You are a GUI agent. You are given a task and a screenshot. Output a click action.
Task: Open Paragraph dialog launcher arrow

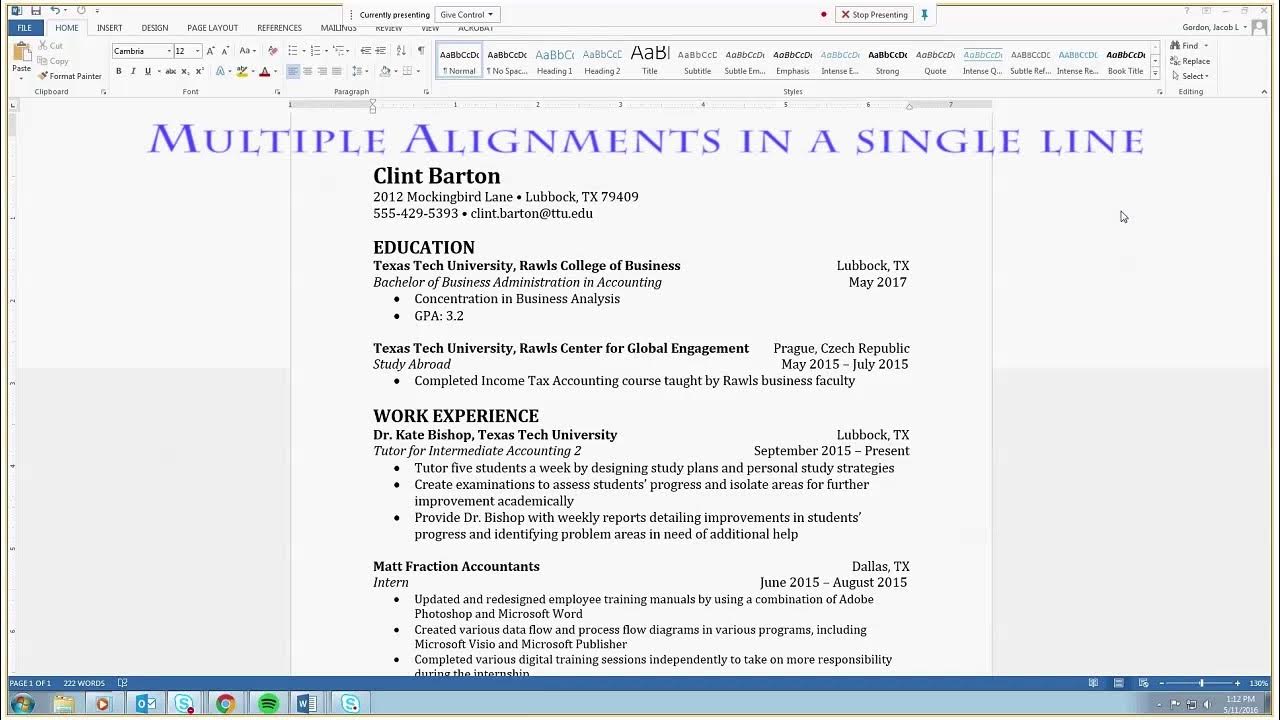[426, 92]
